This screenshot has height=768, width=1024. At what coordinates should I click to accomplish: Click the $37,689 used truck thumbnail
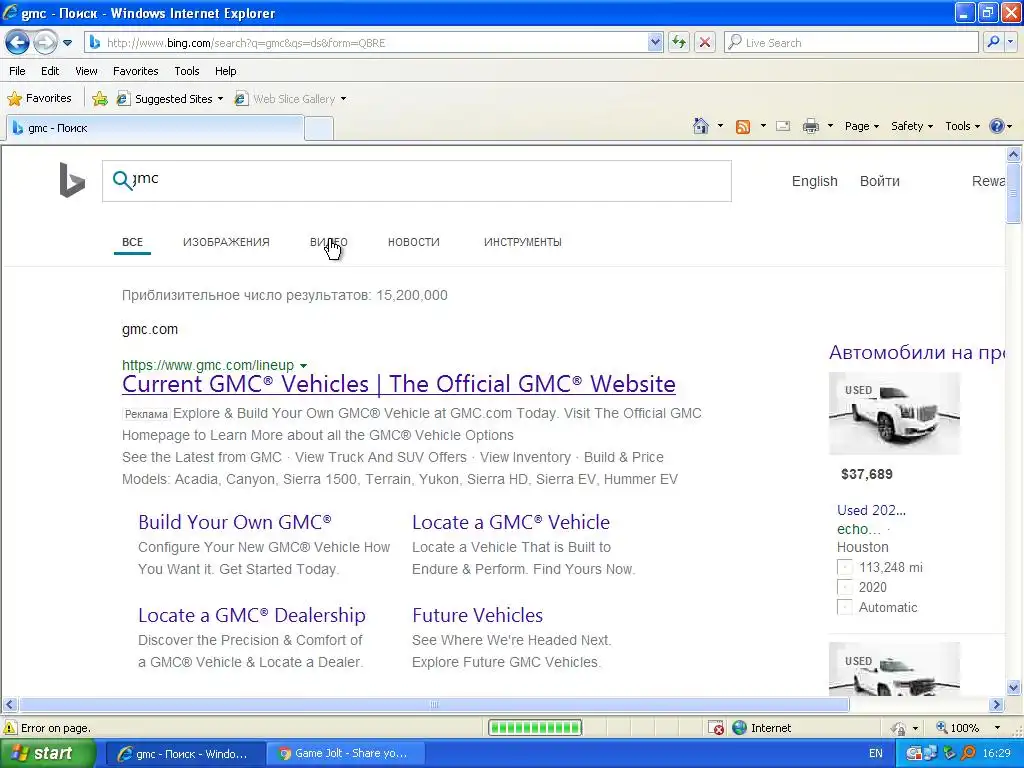[x=894, y=413]
